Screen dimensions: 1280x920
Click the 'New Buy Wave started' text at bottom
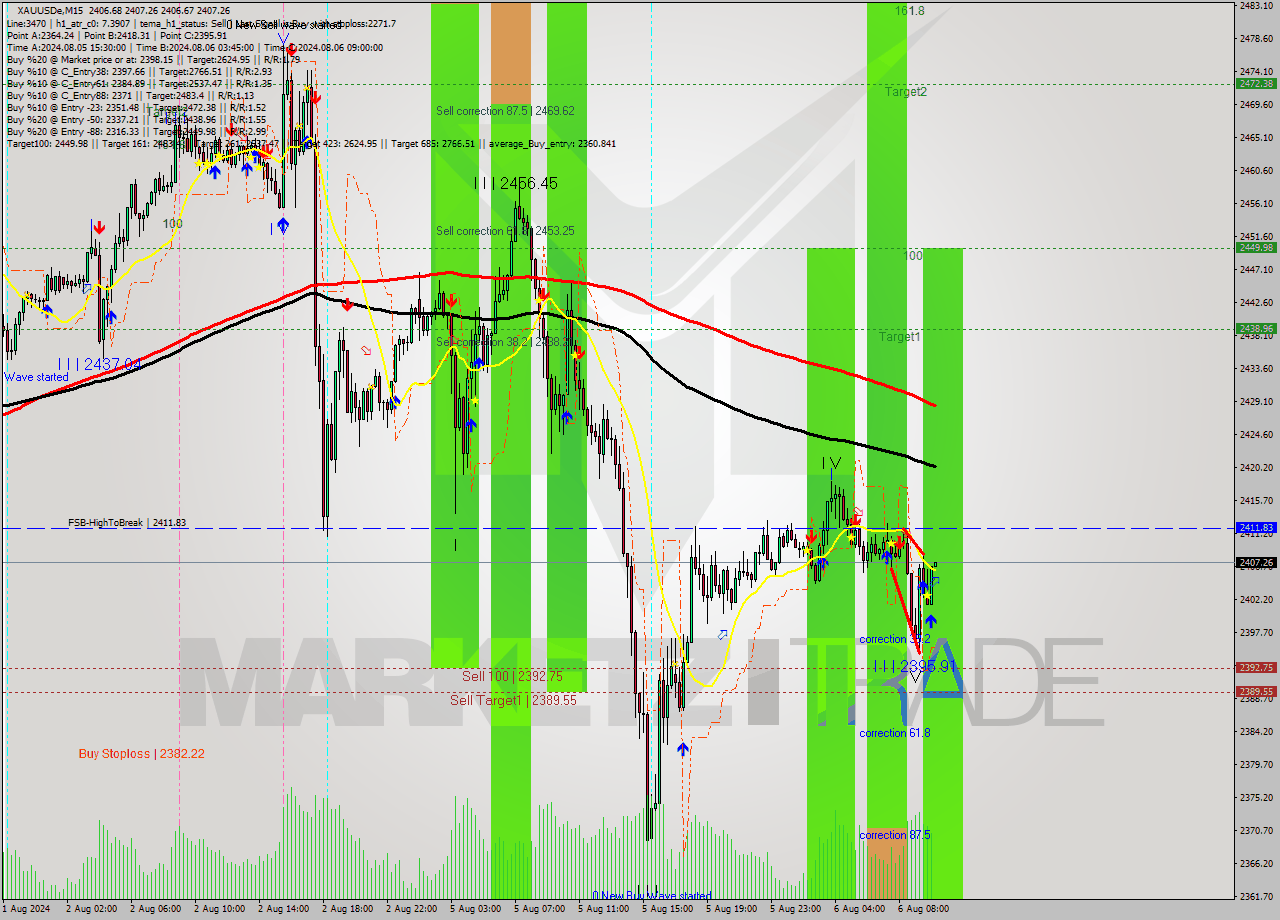652,896
